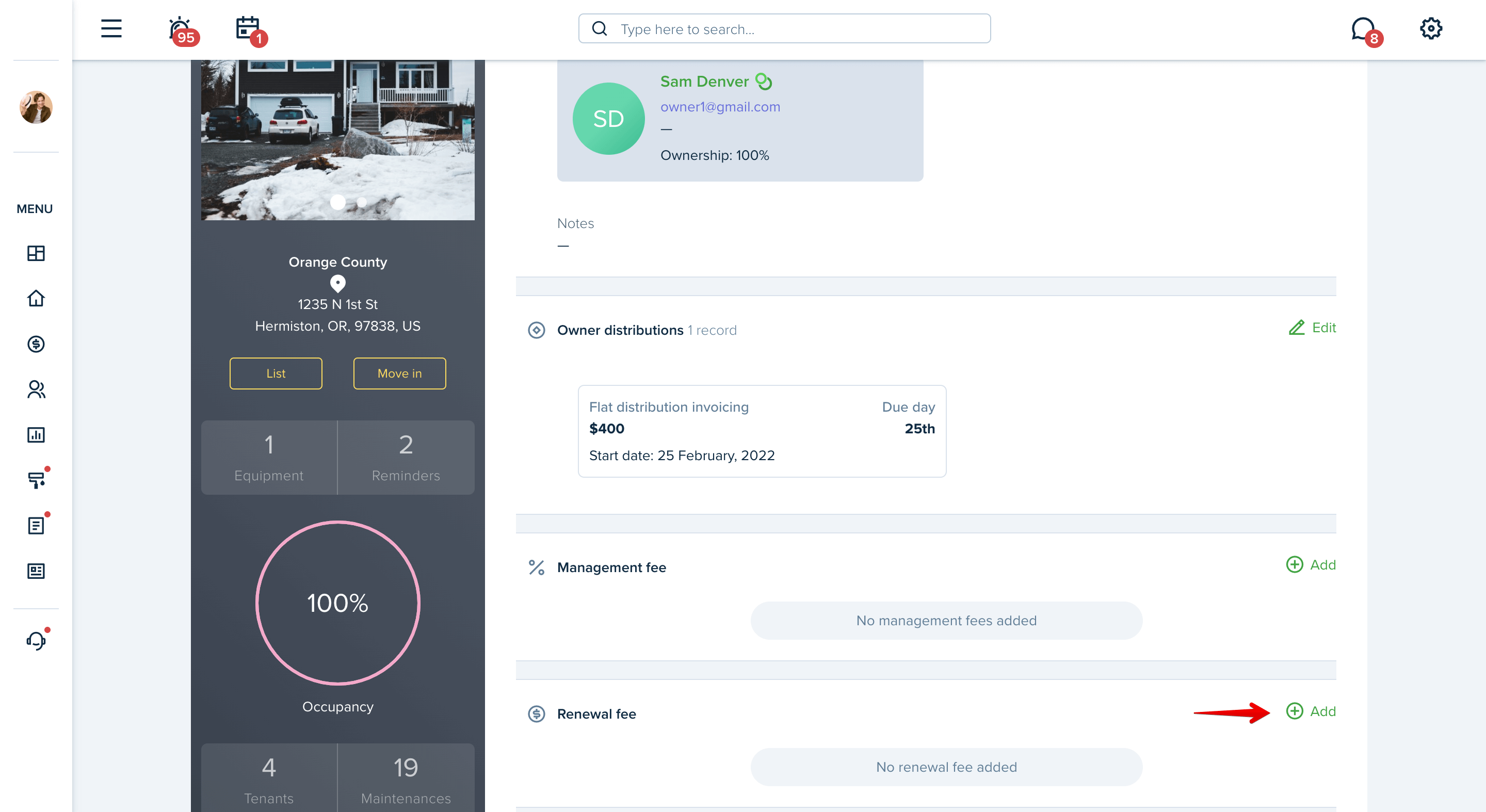Open the 4 Tenants tile
Viewport: 1486px width, 812px height.
(x=269, y=778)
